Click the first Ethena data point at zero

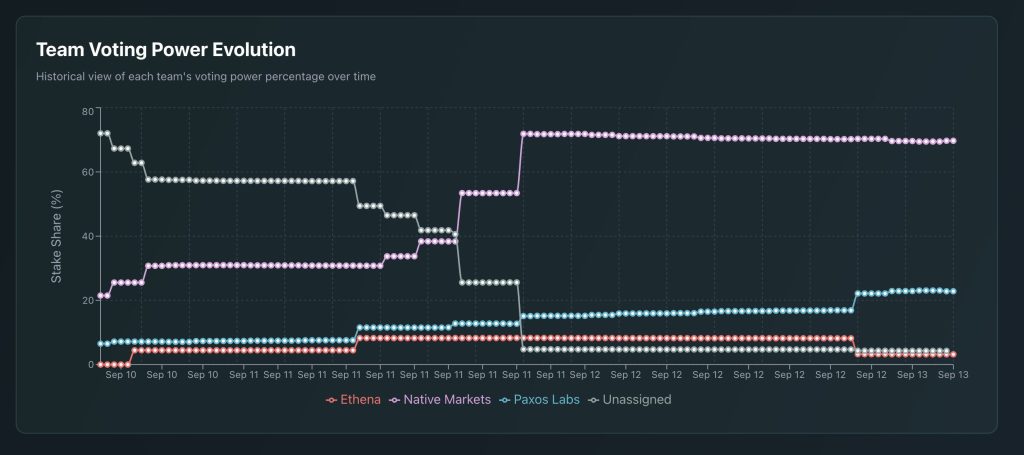[100, 364]
